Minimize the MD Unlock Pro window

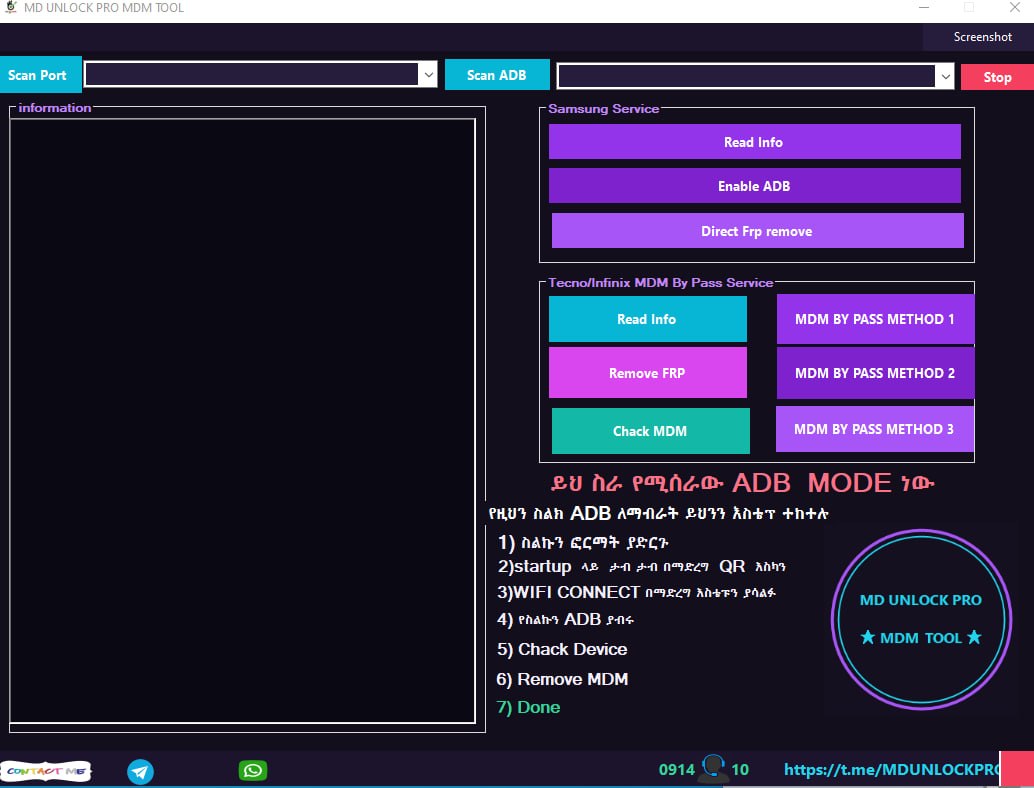coord(925,7)
